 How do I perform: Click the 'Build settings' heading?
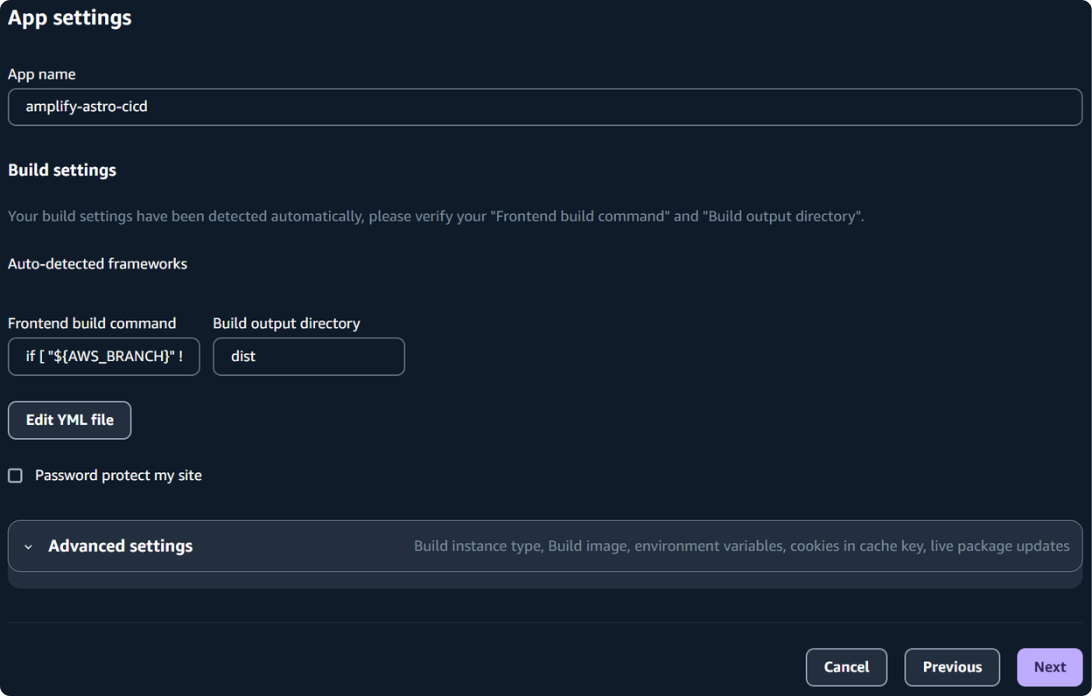(x=62, y=170)
